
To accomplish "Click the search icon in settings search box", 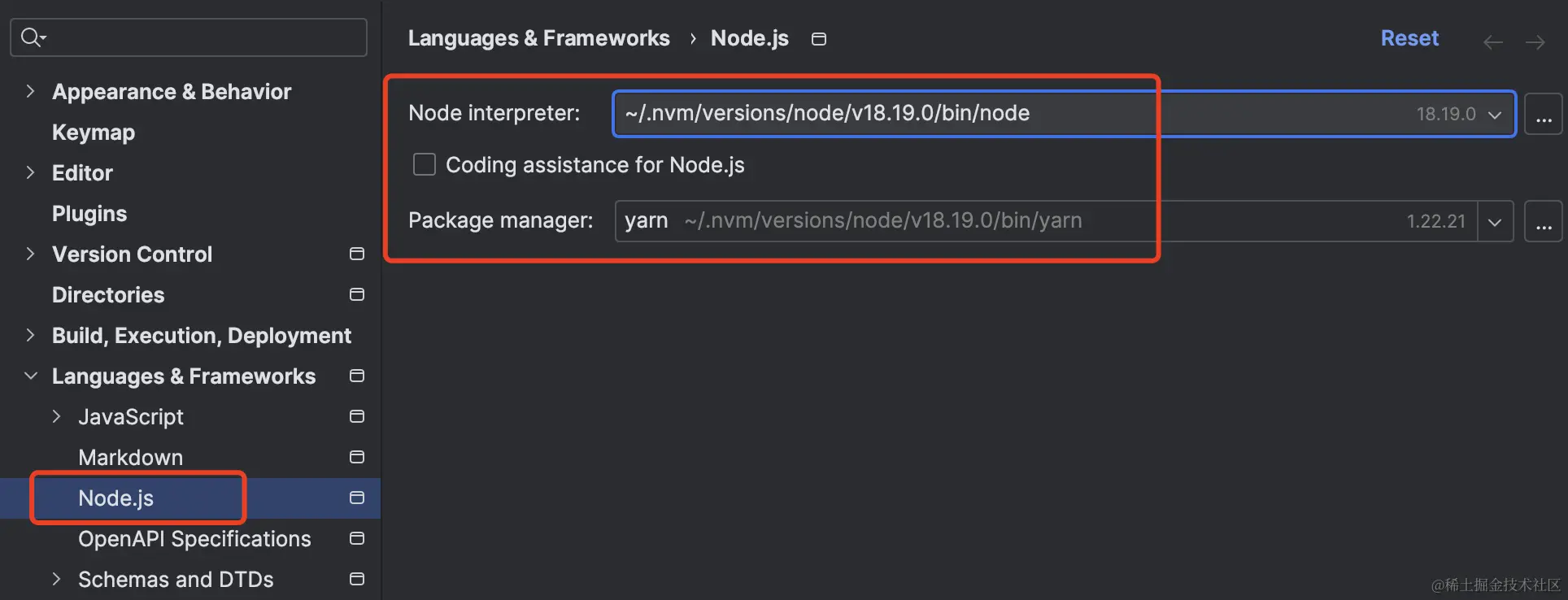I will (33, 37).
